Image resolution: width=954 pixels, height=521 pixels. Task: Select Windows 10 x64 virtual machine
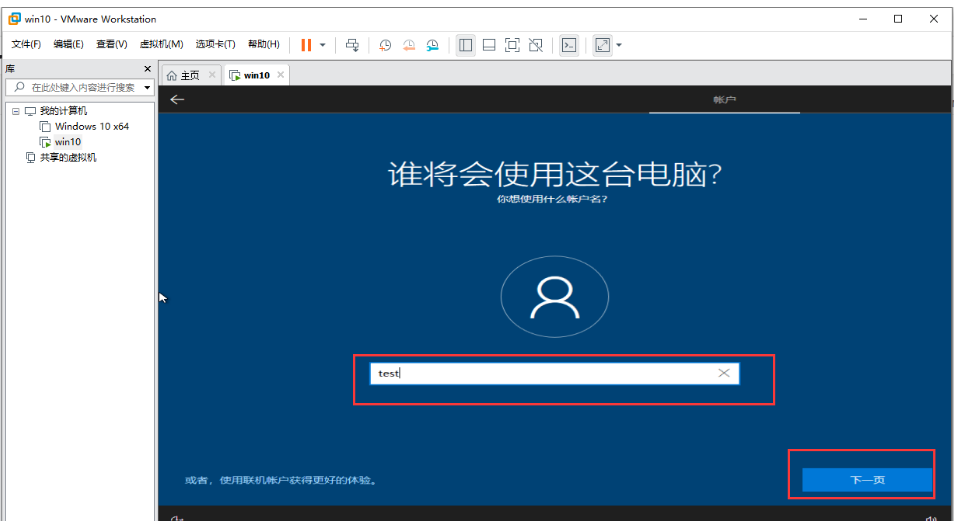pyautogui.click(x=92, y=126)
